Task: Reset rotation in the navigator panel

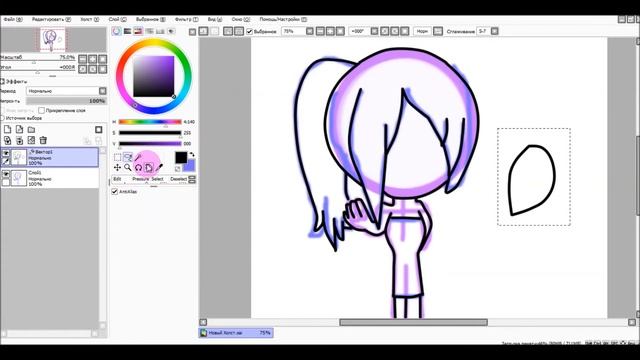Action: tap(102, 69)
